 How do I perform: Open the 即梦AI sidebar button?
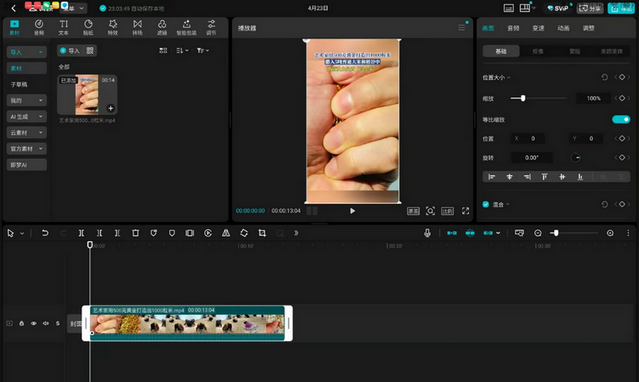pyautogui.click(x=26, y=165)
